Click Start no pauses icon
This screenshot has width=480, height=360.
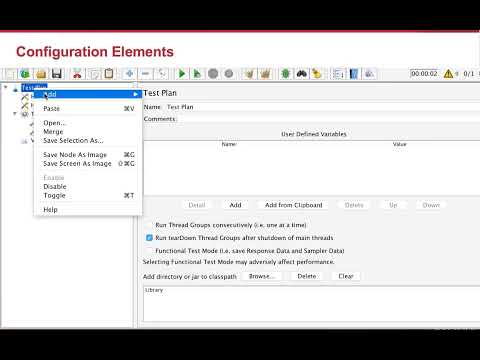[x=197, y=74]
